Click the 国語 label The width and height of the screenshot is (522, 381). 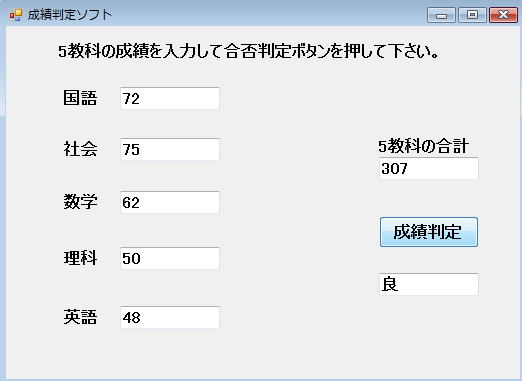point(80,98)
